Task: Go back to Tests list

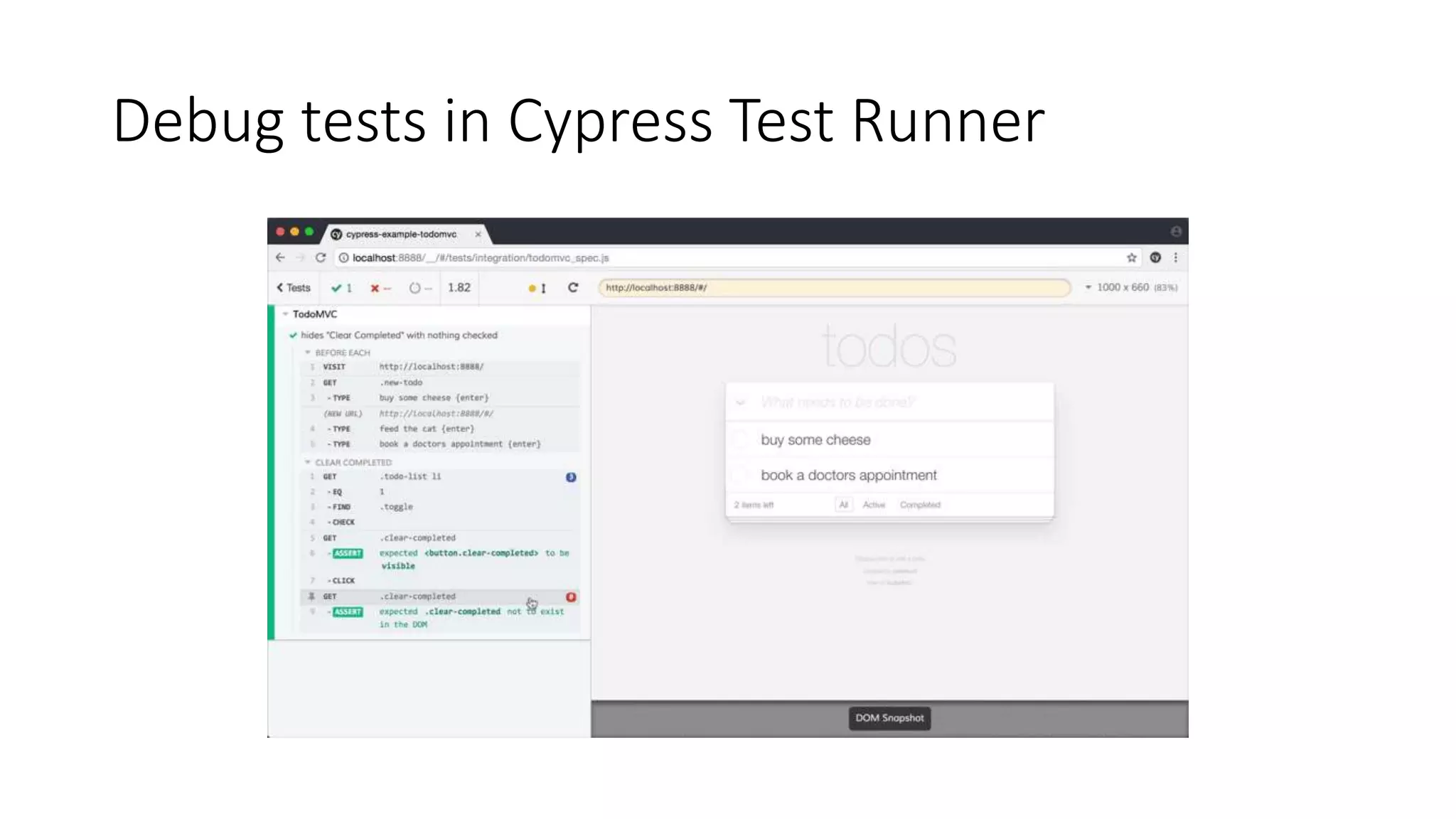Action: coord(294,287)
